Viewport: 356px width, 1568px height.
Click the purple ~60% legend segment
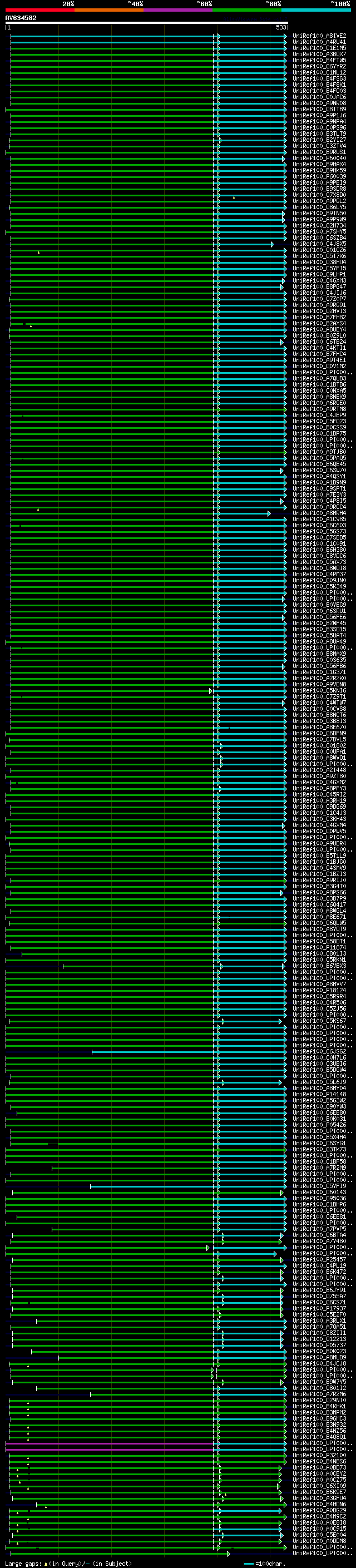pyautogui.click(x=179, y=10)
